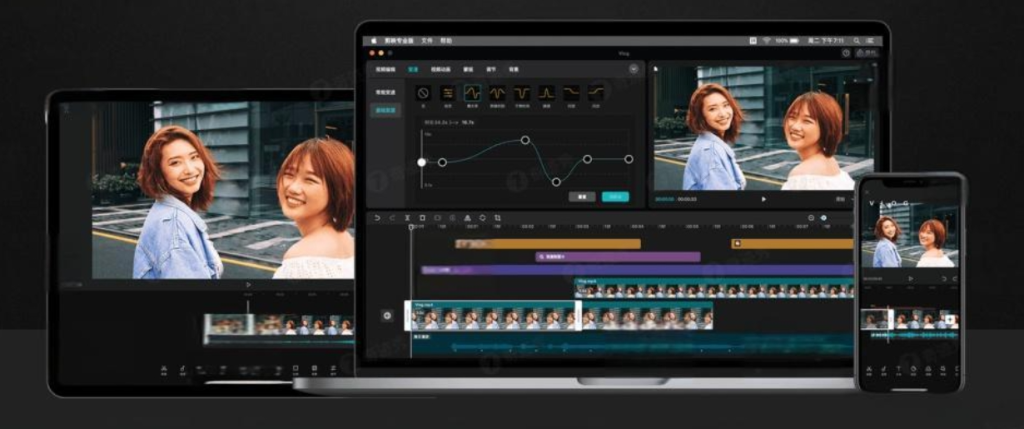The image size is (1024, 429).
Task: Tap the undo arrow on the phone
Action: (944, 279)
